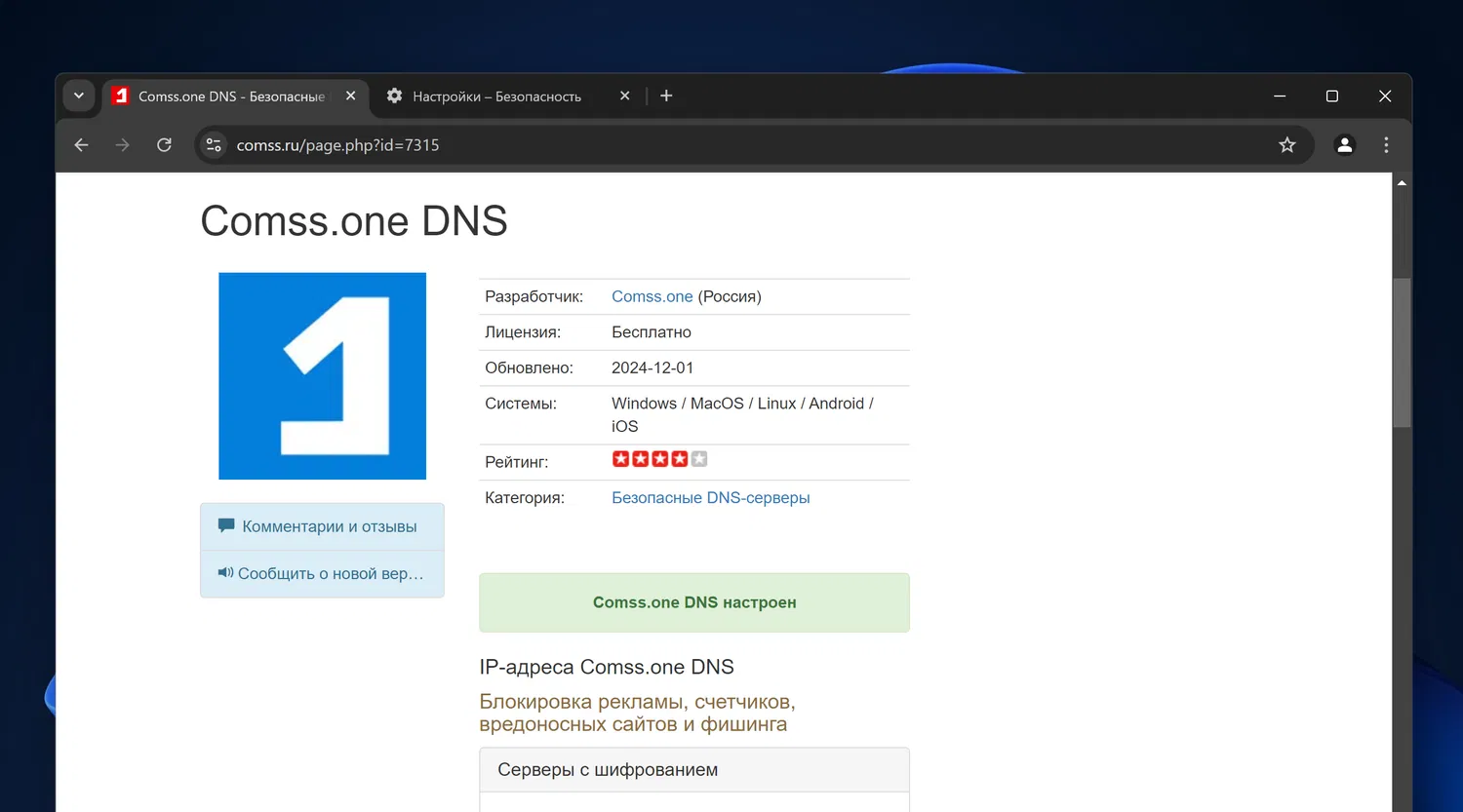The image size is (1463, 812).
Task: Close the Comss.one DNS tab
Action: [x=350, y=96]
